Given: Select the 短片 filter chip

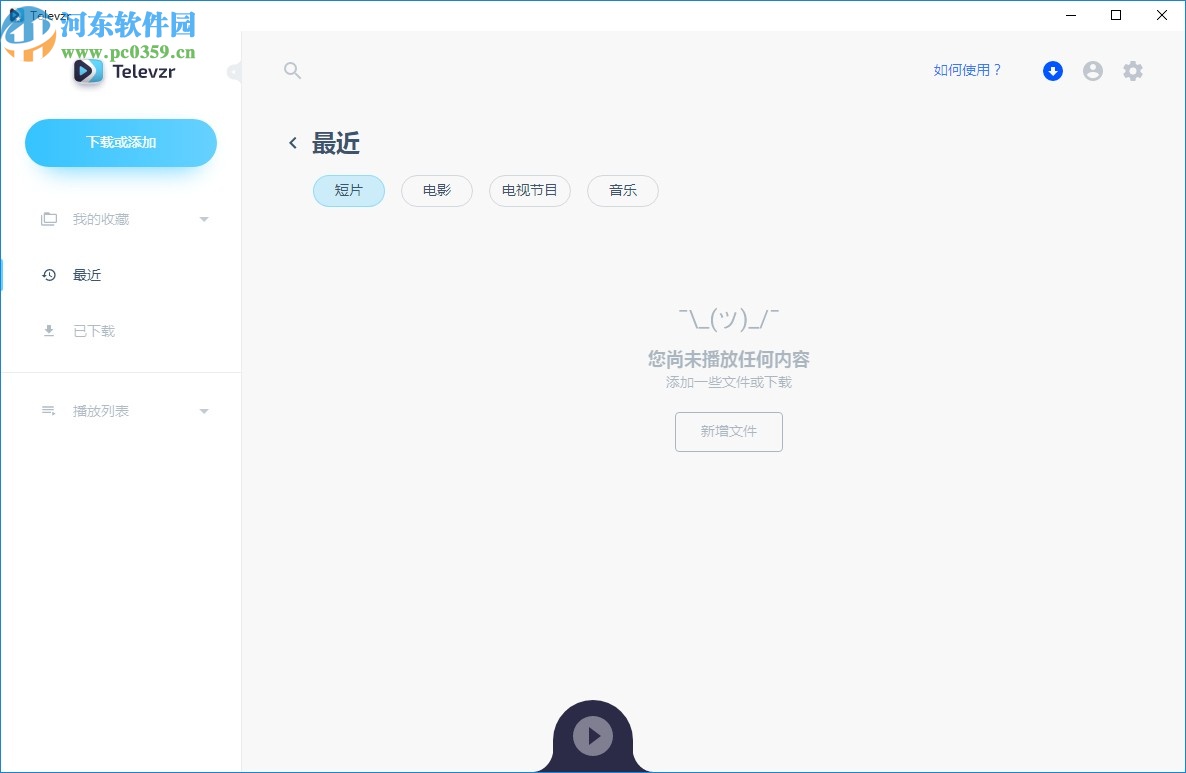Looking at the screenshot, I should [x=348, y=191].
